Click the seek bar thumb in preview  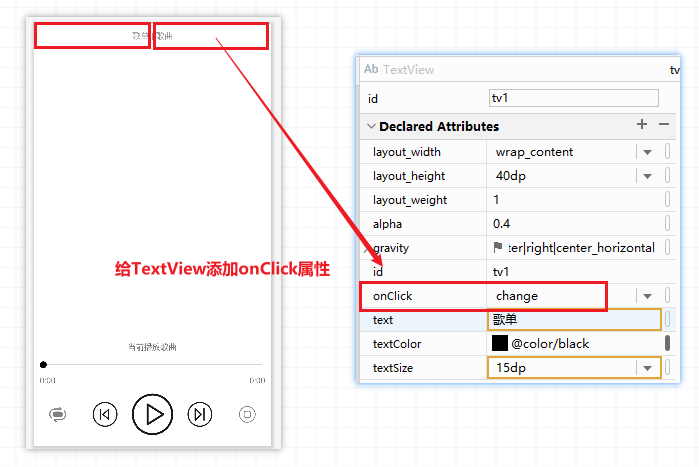pyautogui.click(x=43, y=365)
